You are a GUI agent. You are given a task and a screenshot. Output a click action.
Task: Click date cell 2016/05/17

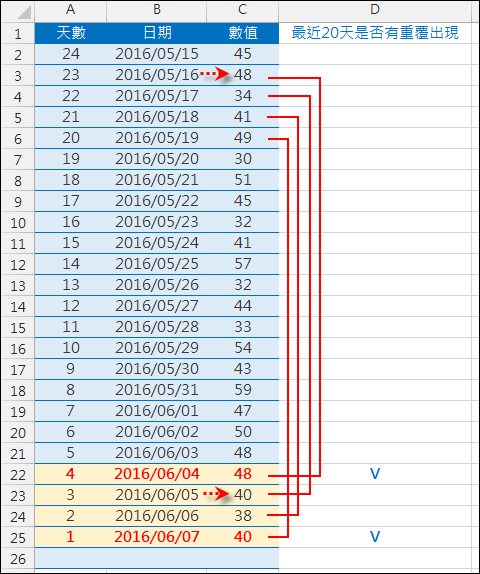(157, 96)
